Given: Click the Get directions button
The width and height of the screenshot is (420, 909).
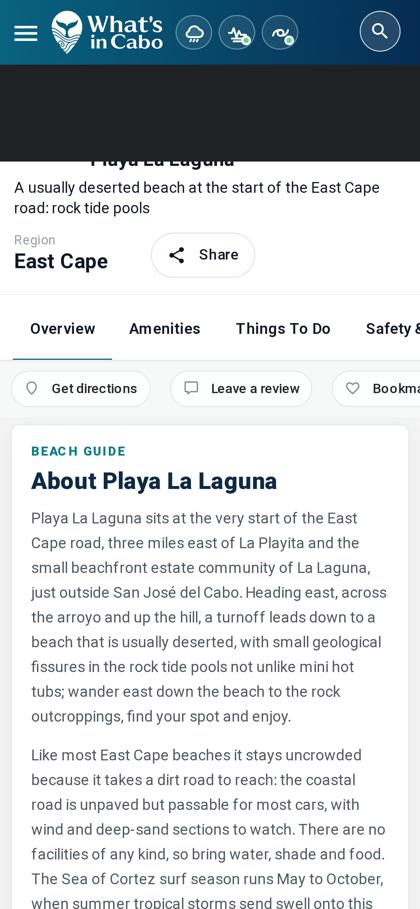Looking at the screenshot, I should [81, 388].
